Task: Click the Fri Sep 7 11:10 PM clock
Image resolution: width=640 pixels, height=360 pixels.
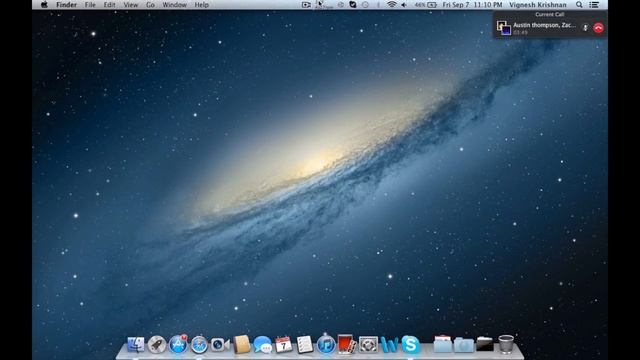Action: point(472,5)
